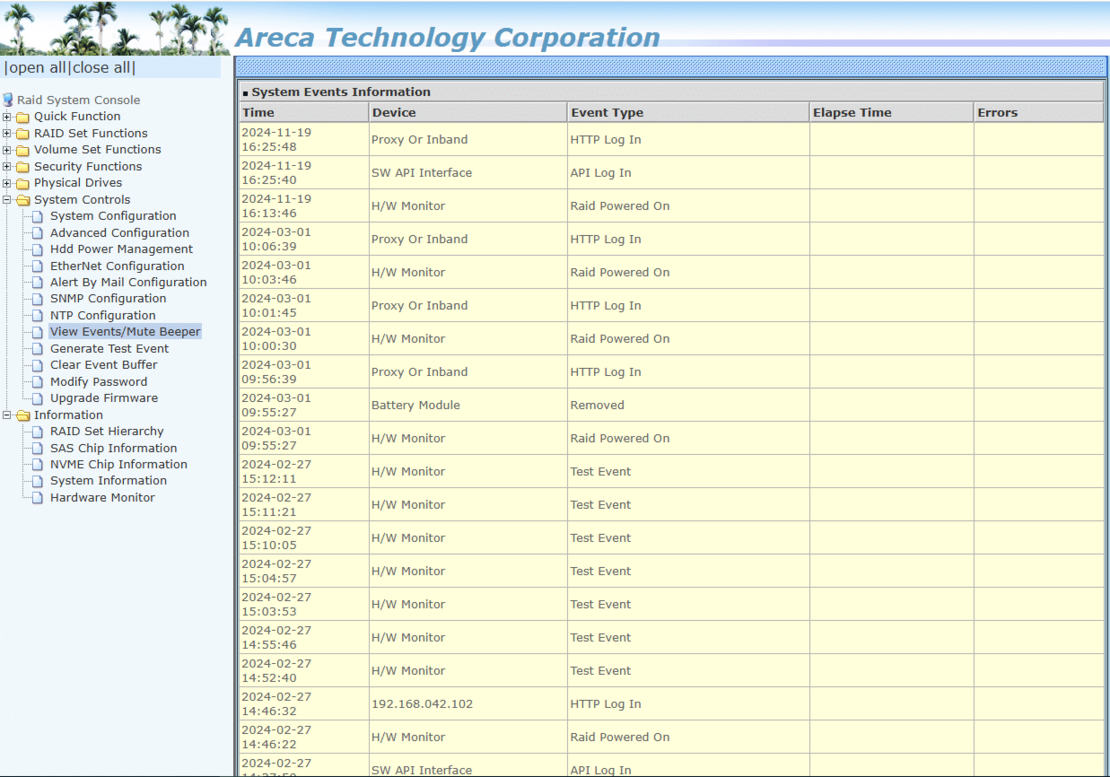Collapse the System Controls tree node

7,199
